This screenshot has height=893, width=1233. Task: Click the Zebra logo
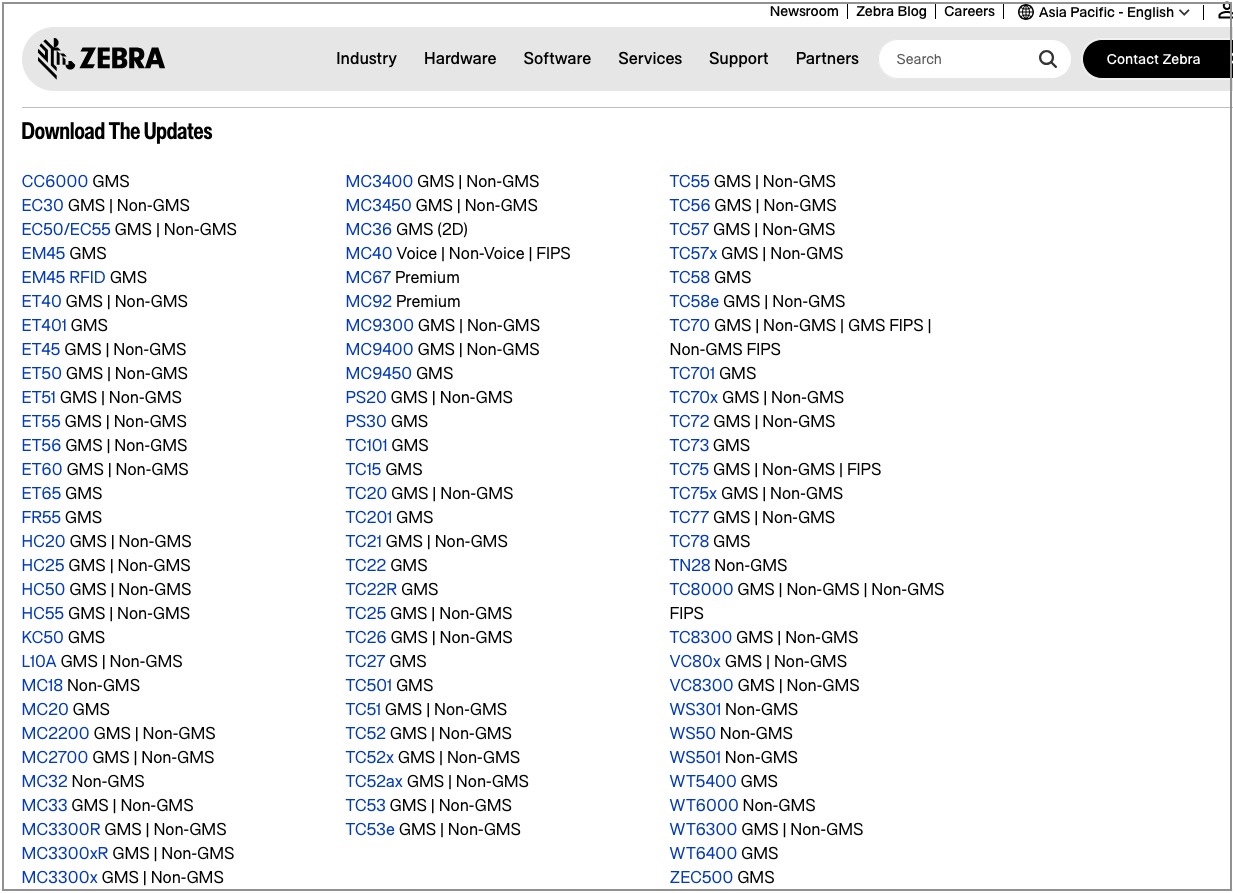[101, 59]
